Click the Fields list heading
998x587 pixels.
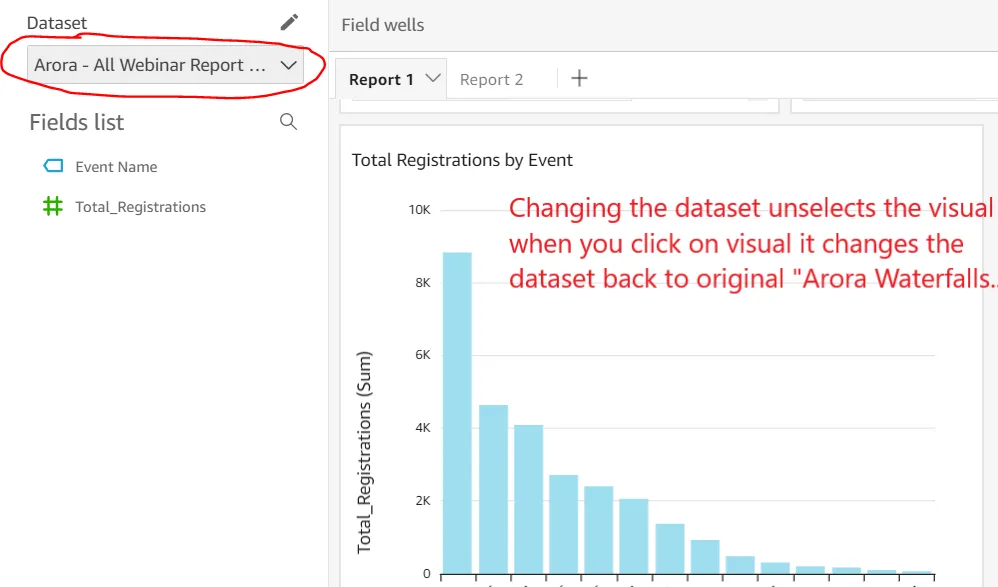coord(77,122)
